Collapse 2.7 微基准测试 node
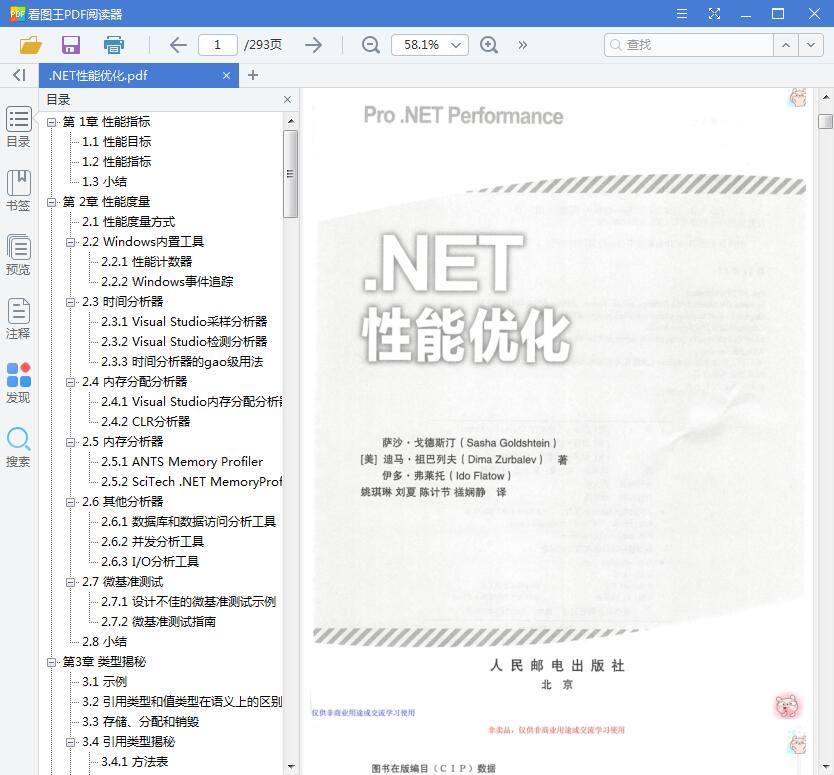This screenshot has height=775, width=834. [70, 582]
